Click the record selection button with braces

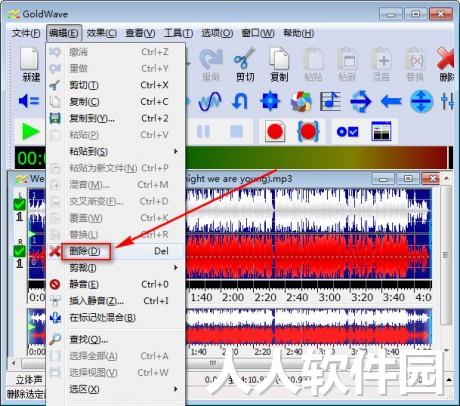[308, 132]
